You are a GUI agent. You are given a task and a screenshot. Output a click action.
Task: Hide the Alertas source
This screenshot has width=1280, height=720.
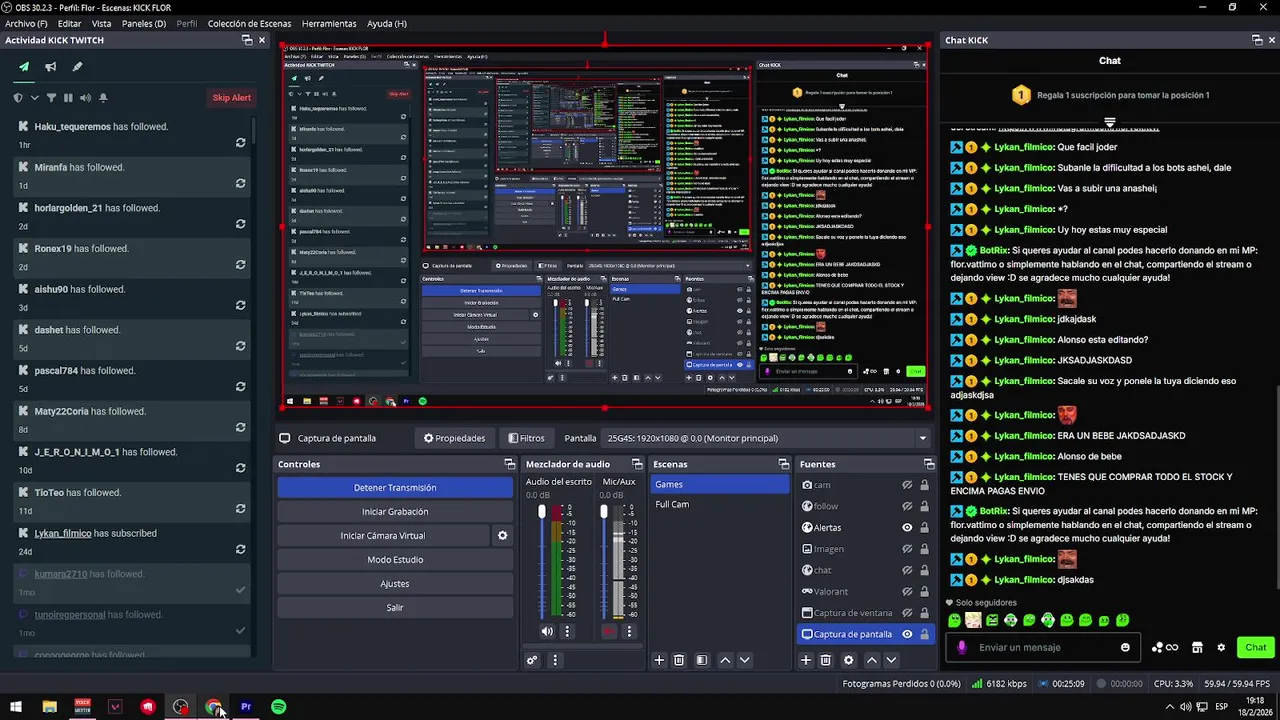click(907, 527)
